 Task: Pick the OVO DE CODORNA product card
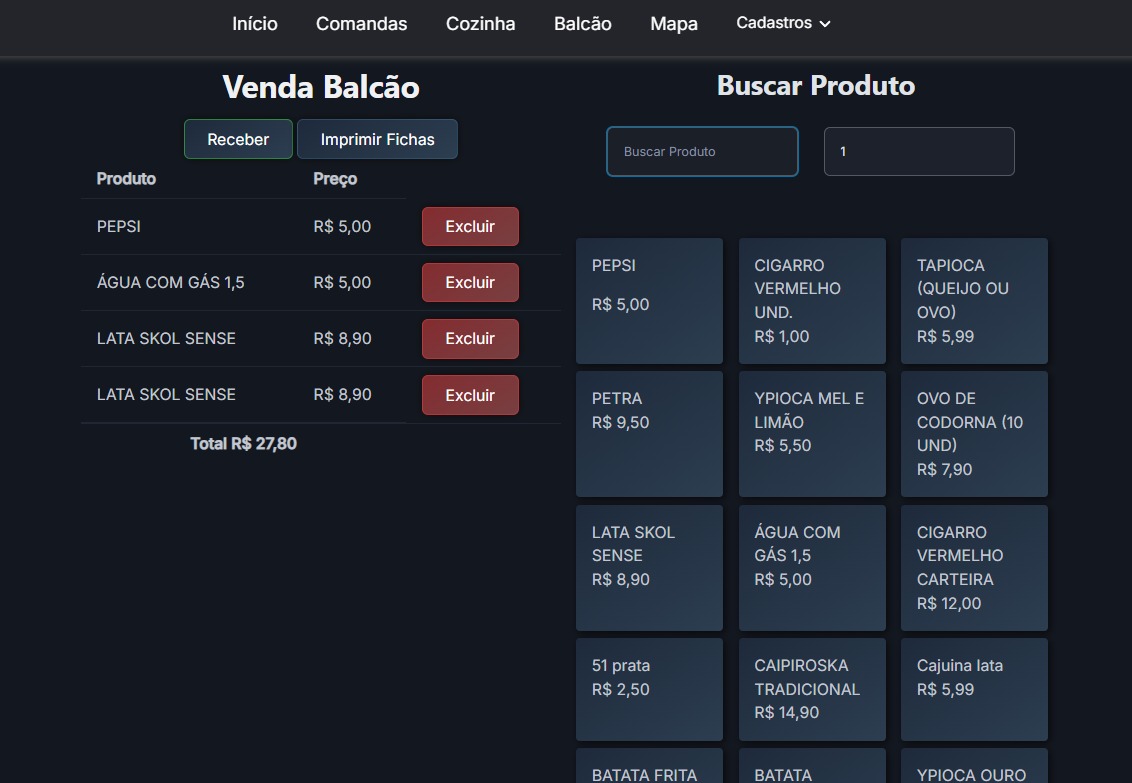click(x=974, y=434)
